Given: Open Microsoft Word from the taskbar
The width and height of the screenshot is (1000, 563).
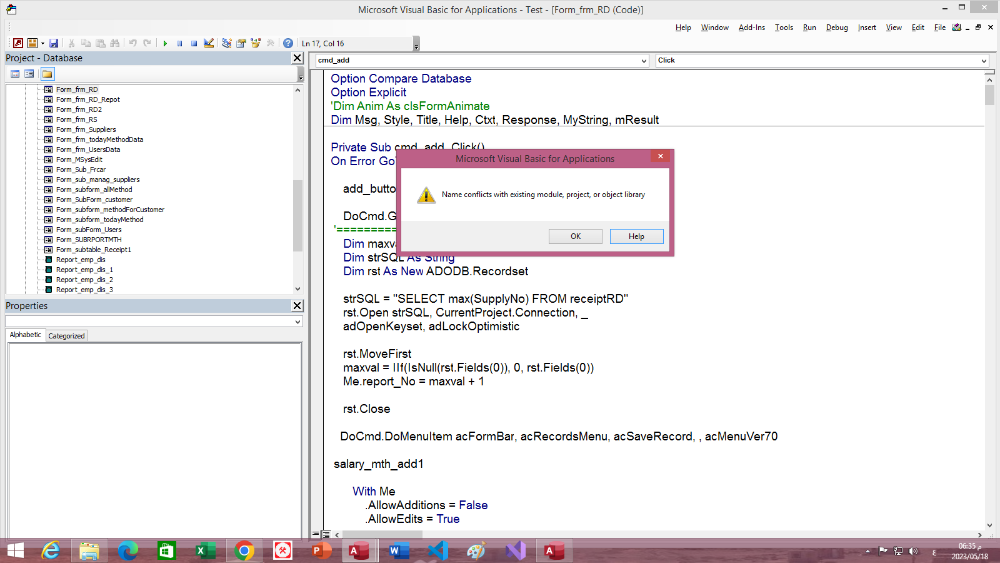Looking at the screenshot, I should click(399, 551).
